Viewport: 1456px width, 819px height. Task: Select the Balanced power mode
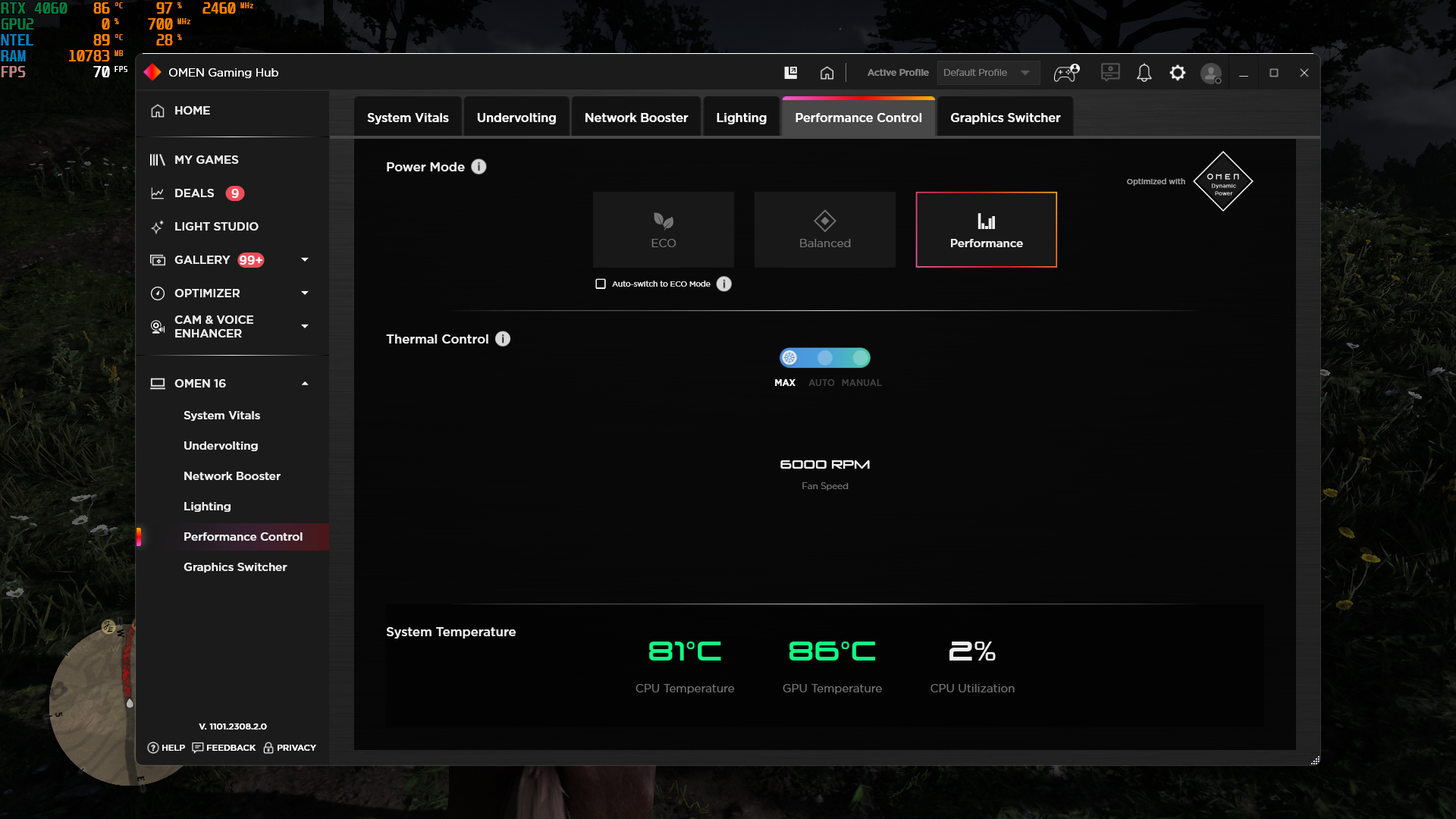825,230
